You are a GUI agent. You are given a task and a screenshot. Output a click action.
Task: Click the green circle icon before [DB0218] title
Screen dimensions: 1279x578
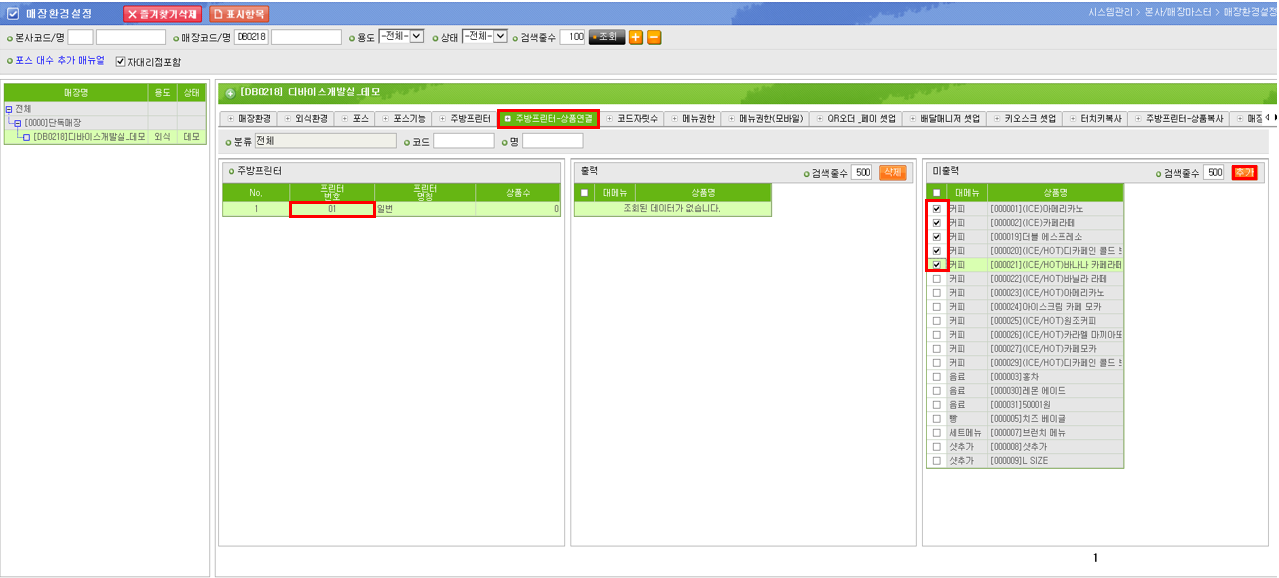tap(230, 93)
